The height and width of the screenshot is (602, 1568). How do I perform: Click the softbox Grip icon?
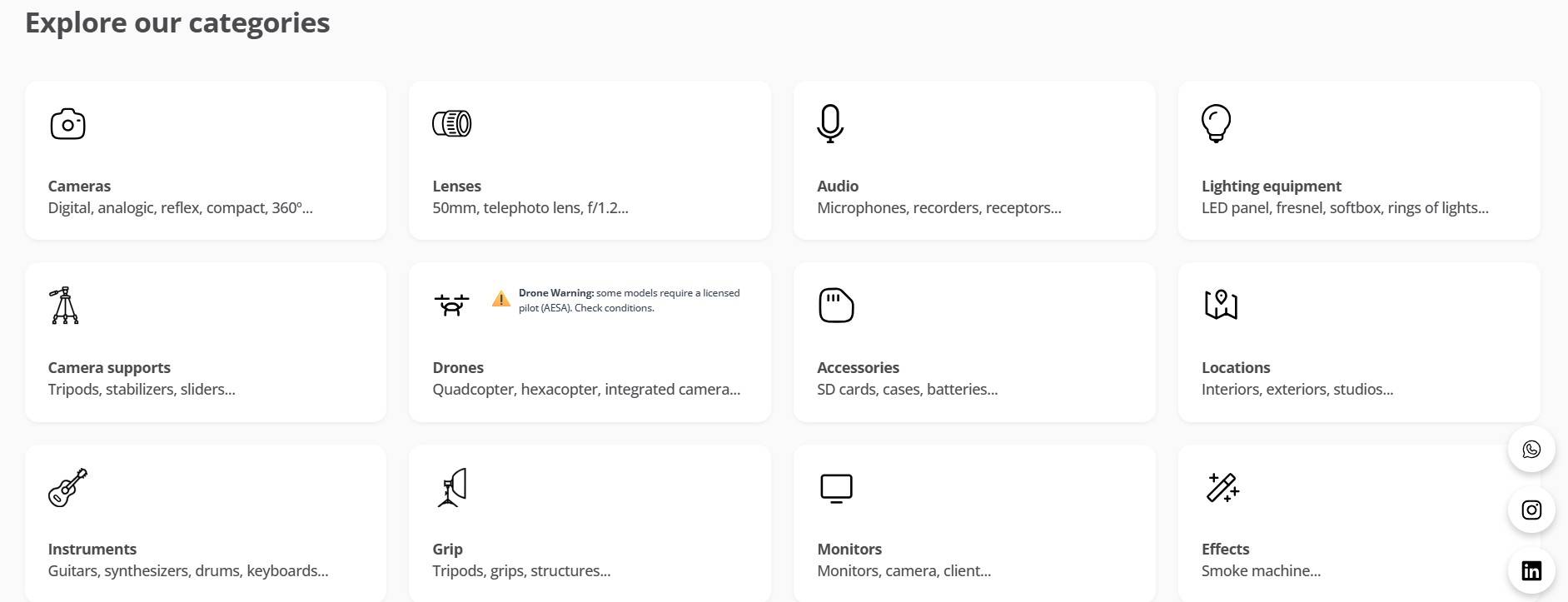(452, 488)
